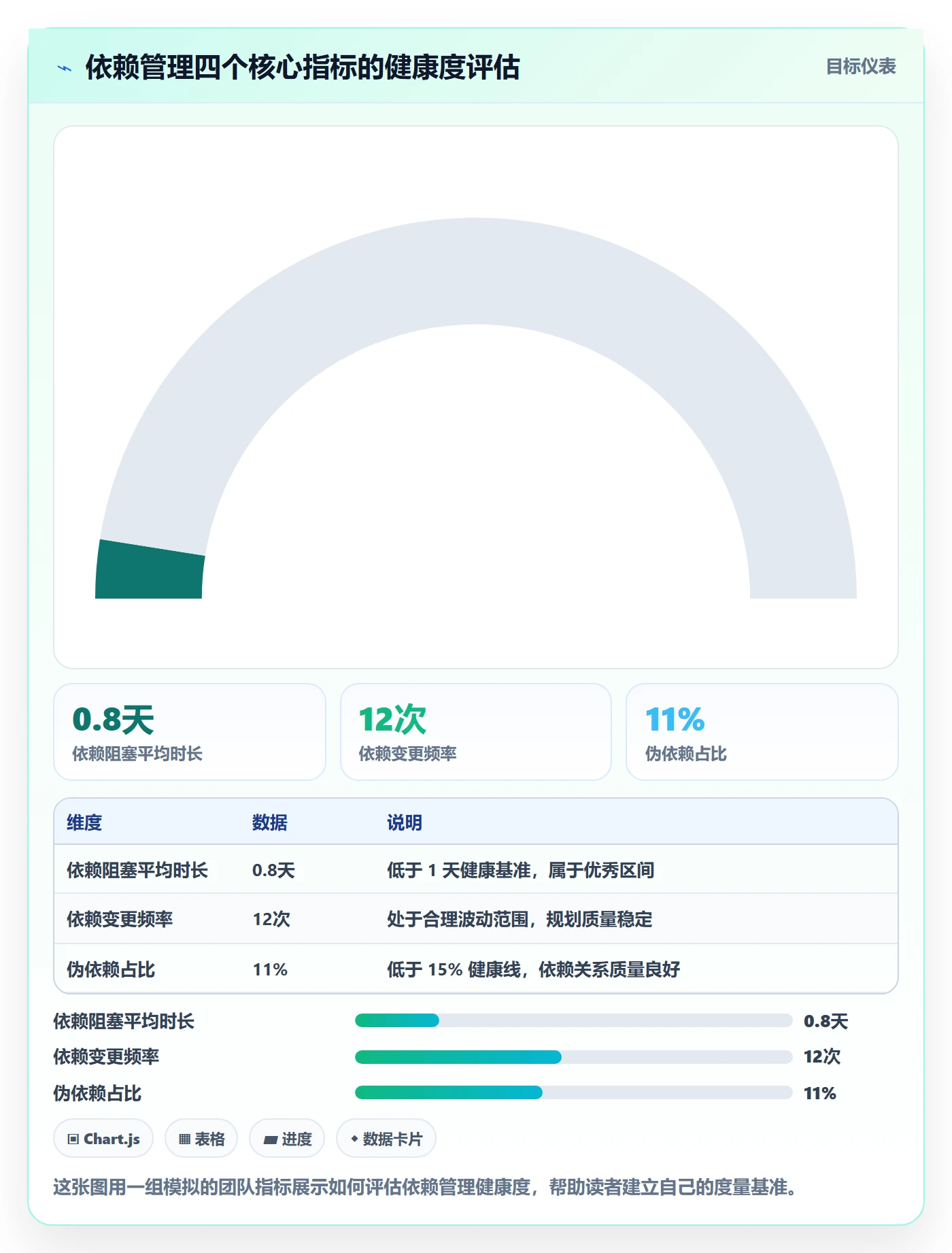Viewport: 952px width, 1253px height.
Task: Click description 低于 1 天健康基准，属于优秀区间
Action: 521,870
